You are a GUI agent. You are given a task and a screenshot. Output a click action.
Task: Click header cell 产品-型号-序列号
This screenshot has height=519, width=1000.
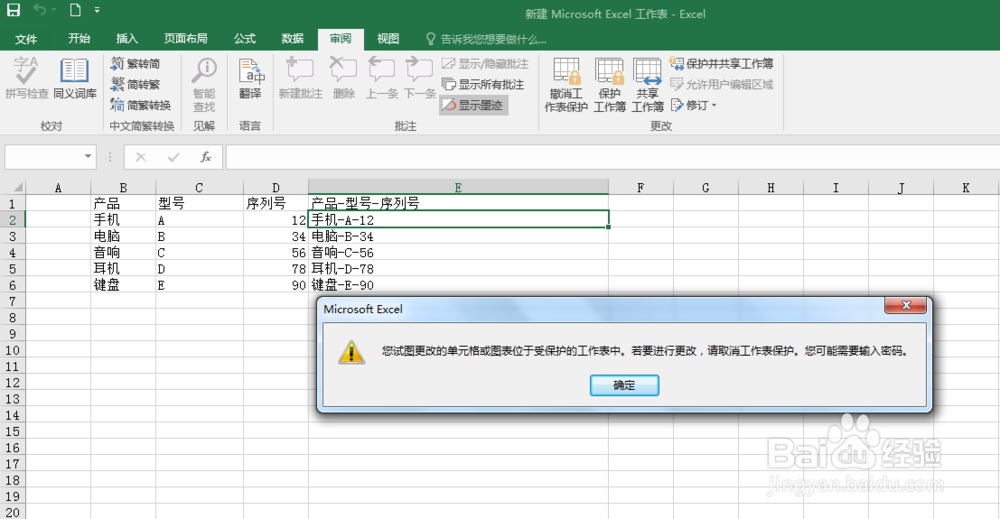(458, 203)
